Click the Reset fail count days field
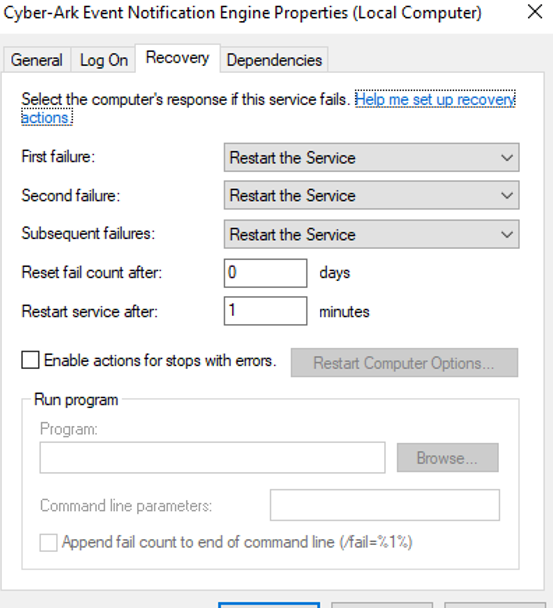This screenshot has width=553, height=608. tap(266, 273)
